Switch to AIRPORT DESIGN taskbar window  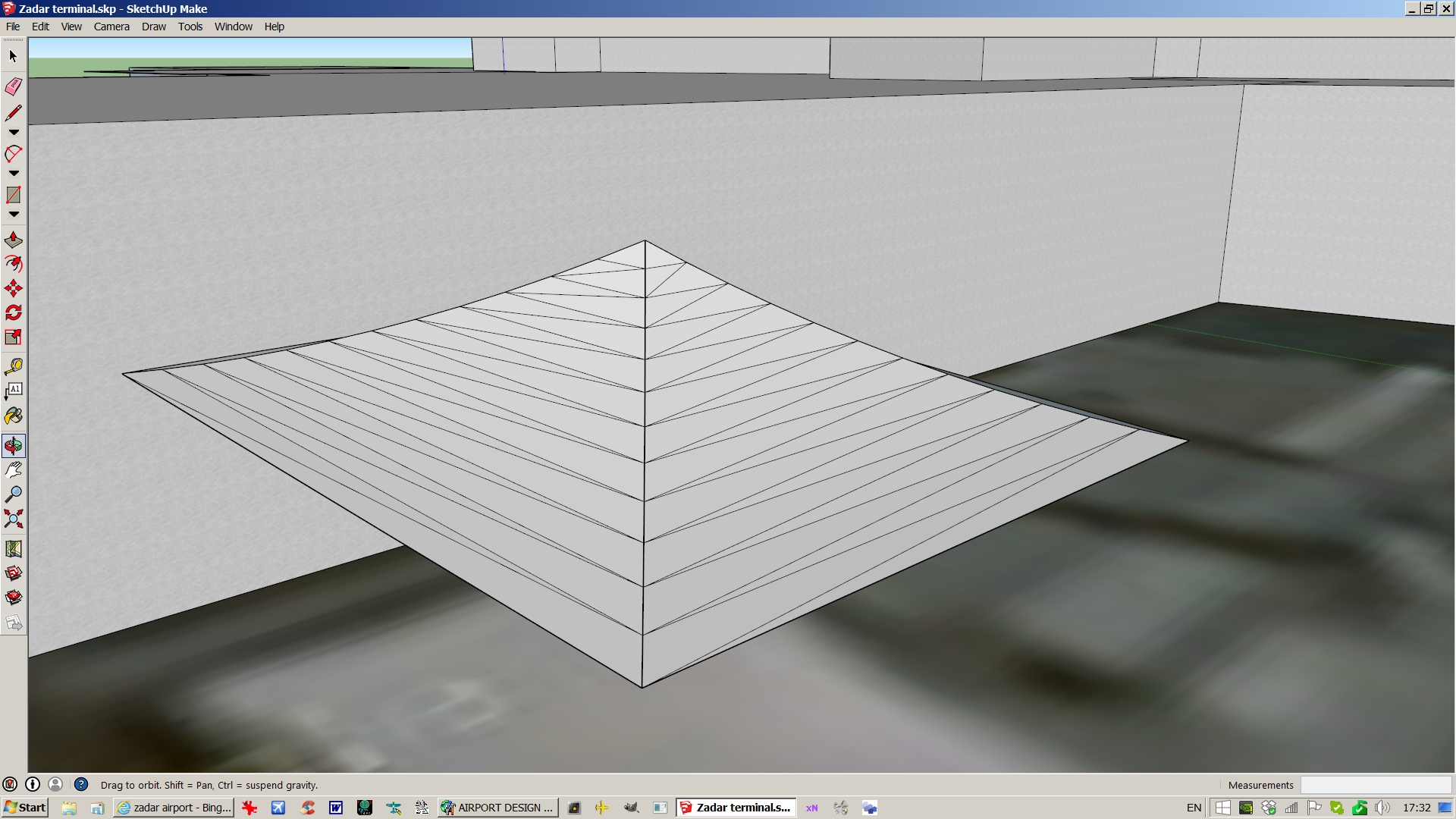(498, 808)
